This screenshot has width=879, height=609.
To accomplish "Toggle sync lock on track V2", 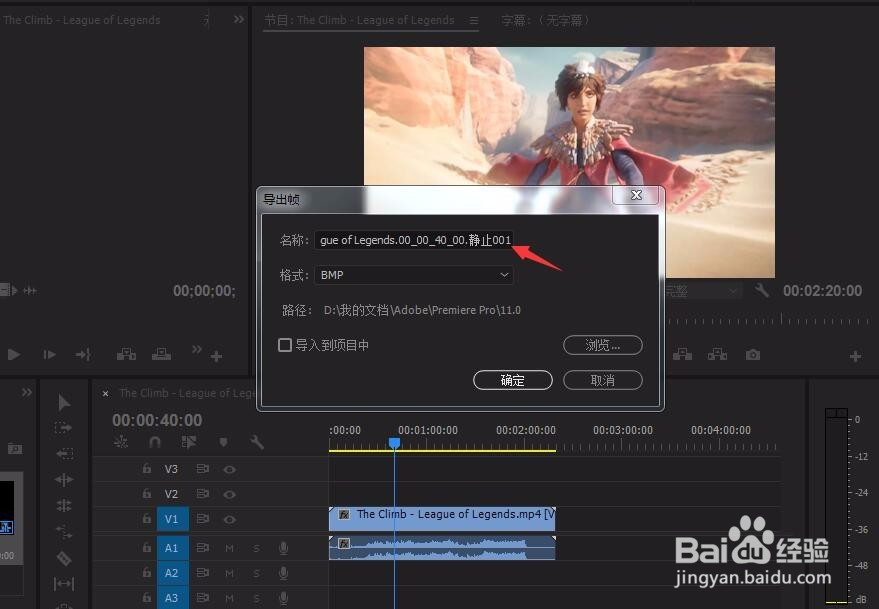I will (x=202, y=493).
